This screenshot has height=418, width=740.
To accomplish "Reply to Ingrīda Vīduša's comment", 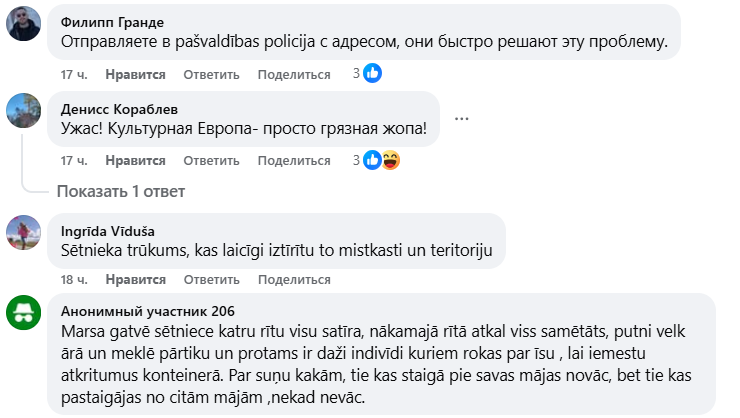I will 211,281.
